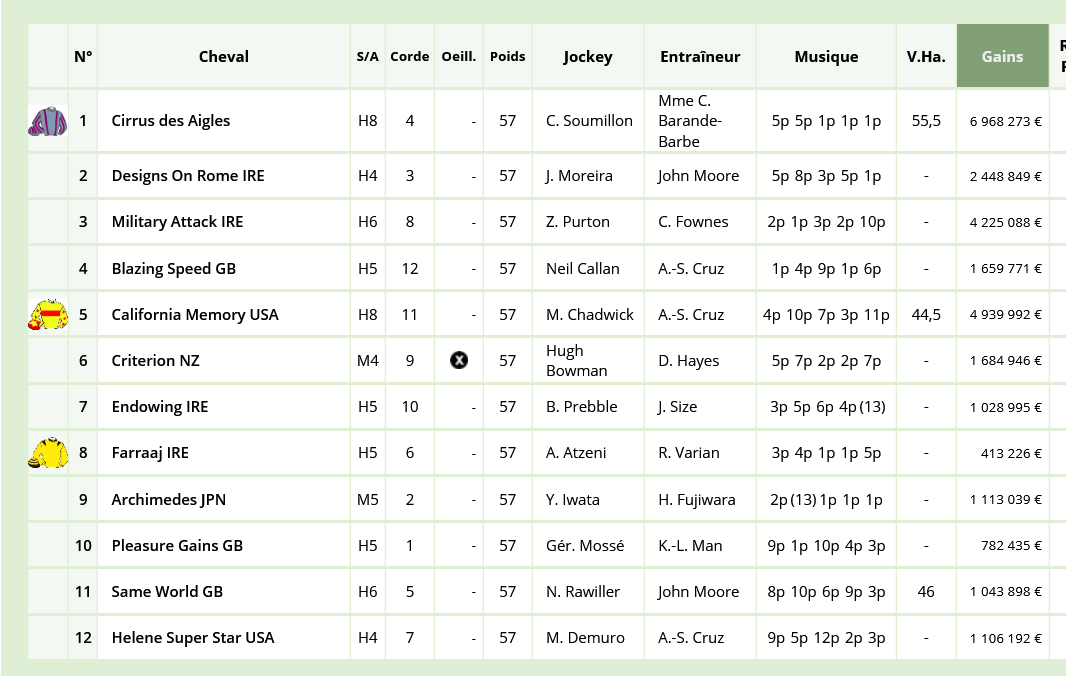Click jockey C. Soumillon

[x=589, y=121]
